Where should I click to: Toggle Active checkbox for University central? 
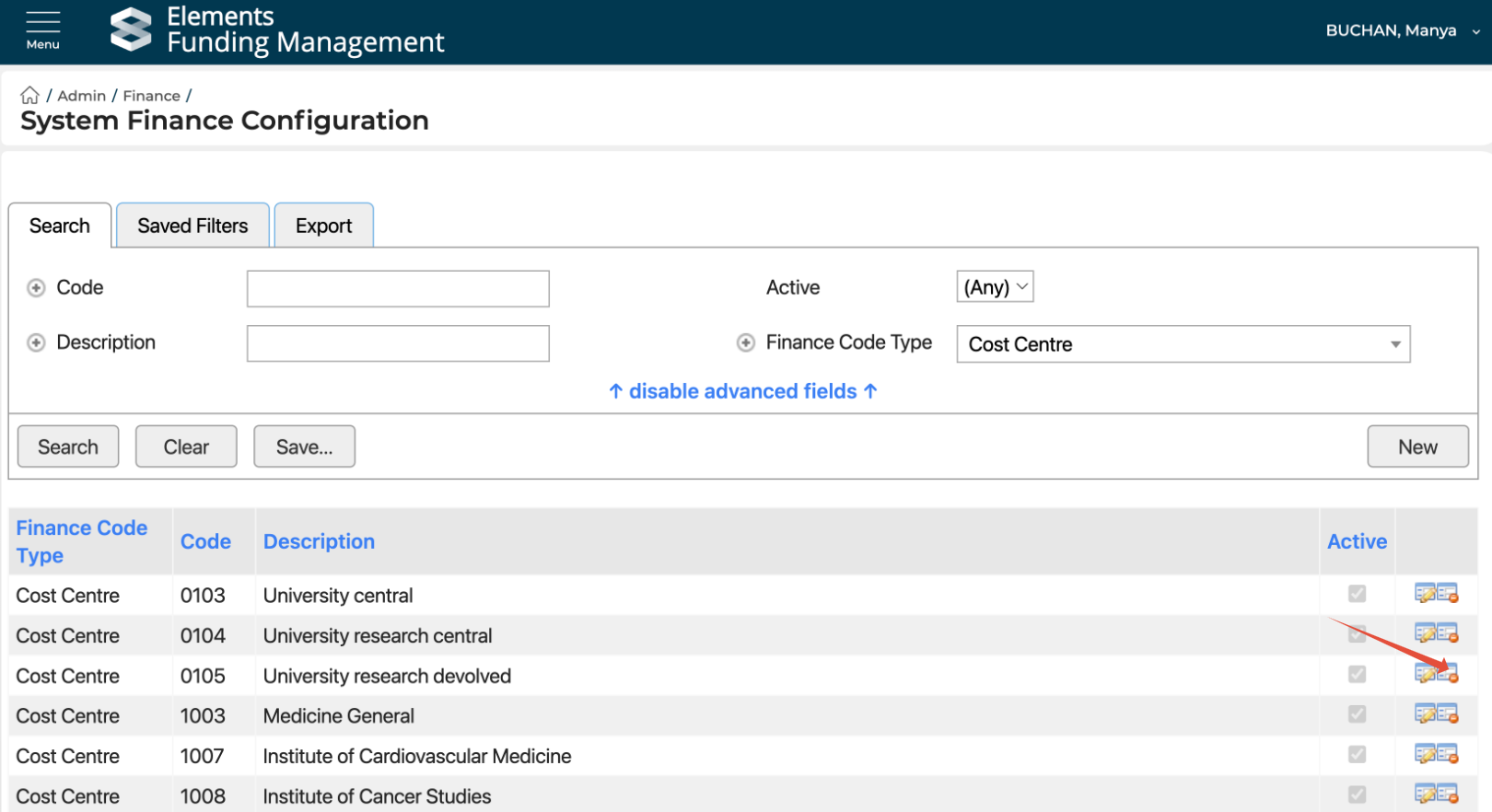tap(1357, 594)
